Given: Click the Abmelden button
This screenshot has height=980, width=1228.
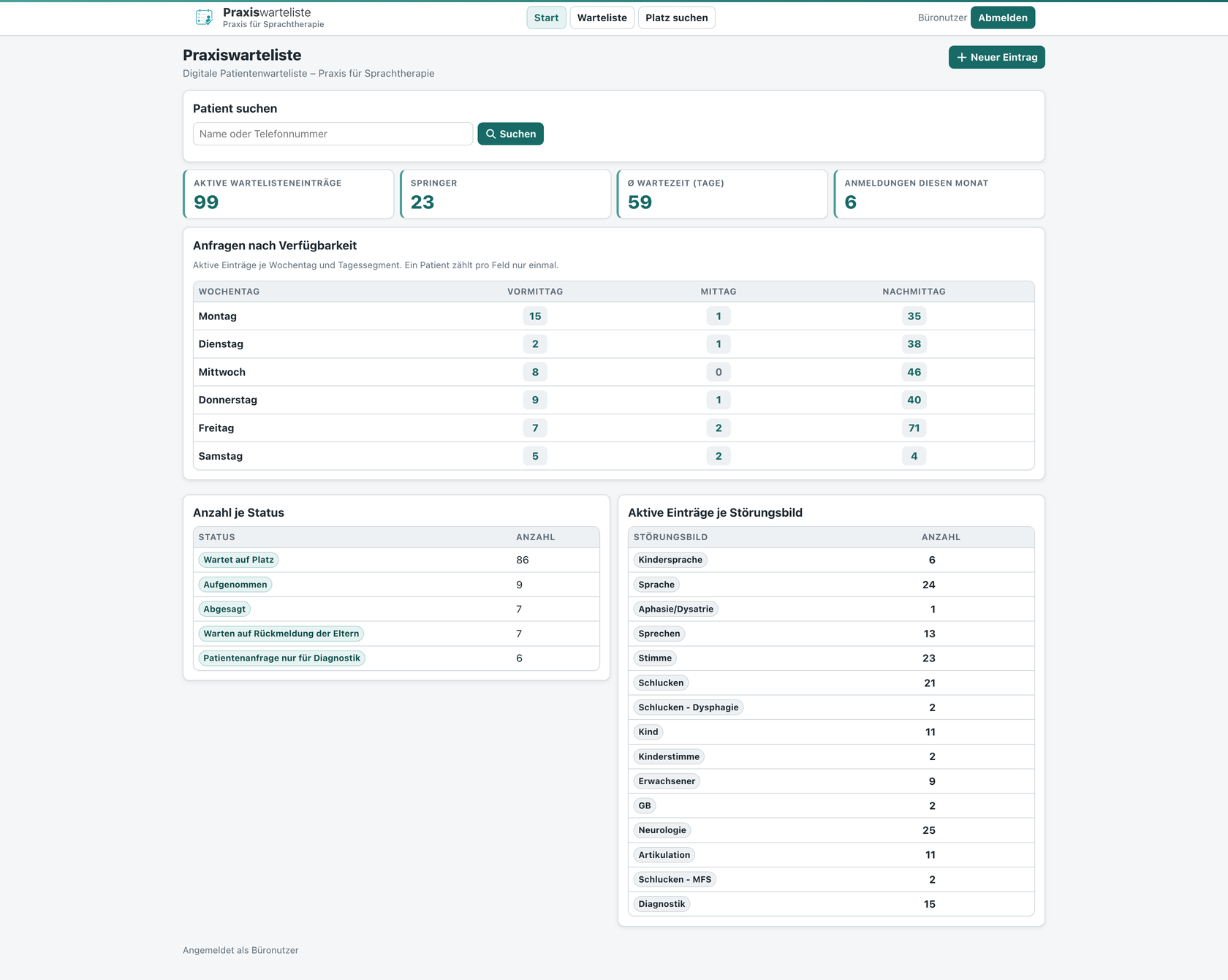Looking at the screenshot, I should click(x=1003, y=18).
